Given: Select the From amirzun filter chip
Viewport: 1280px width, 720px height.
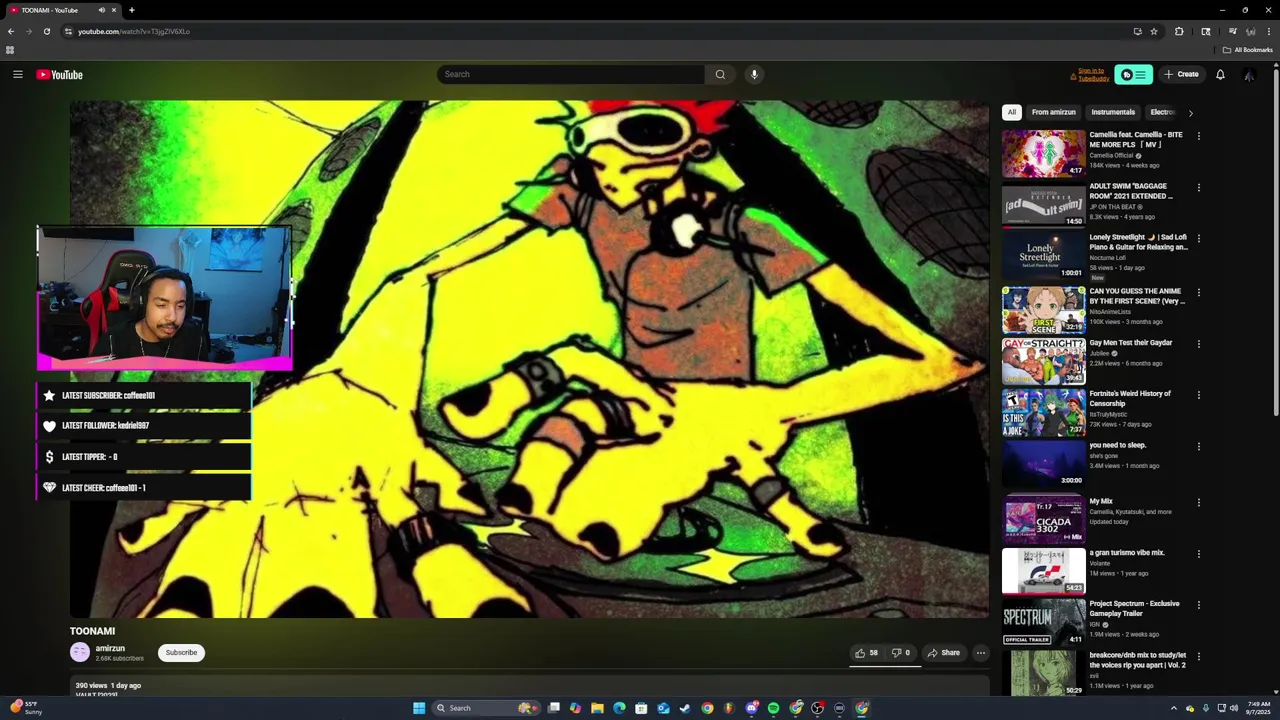Looking at the screenshot, I should coord(1054,112).
